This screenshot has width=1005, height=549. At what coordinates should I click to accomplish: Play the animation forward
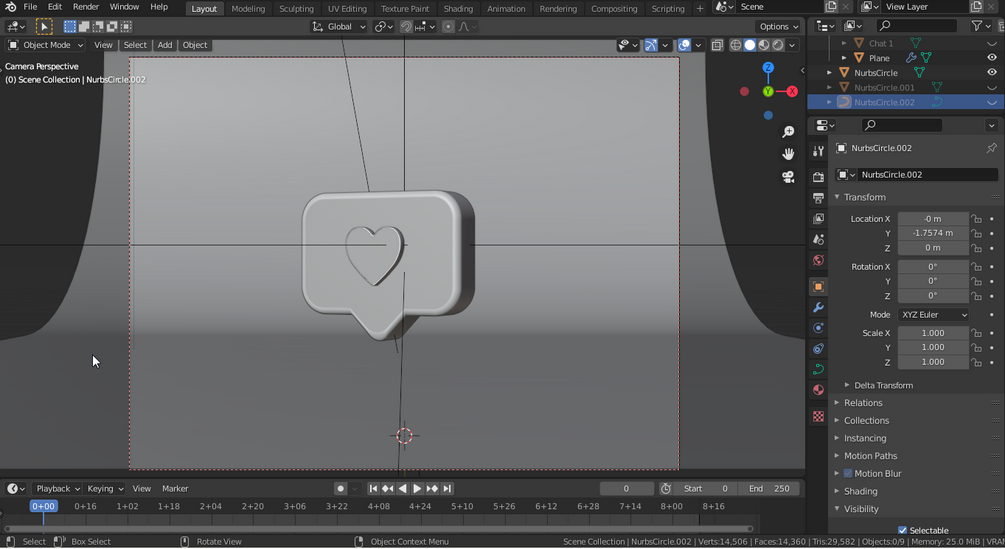point(417,489)
